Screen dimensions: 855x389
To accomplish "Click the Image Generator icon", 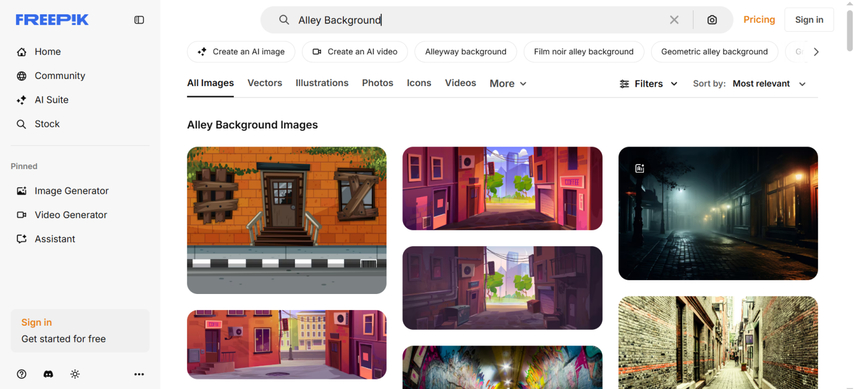I will pos(21,191).
